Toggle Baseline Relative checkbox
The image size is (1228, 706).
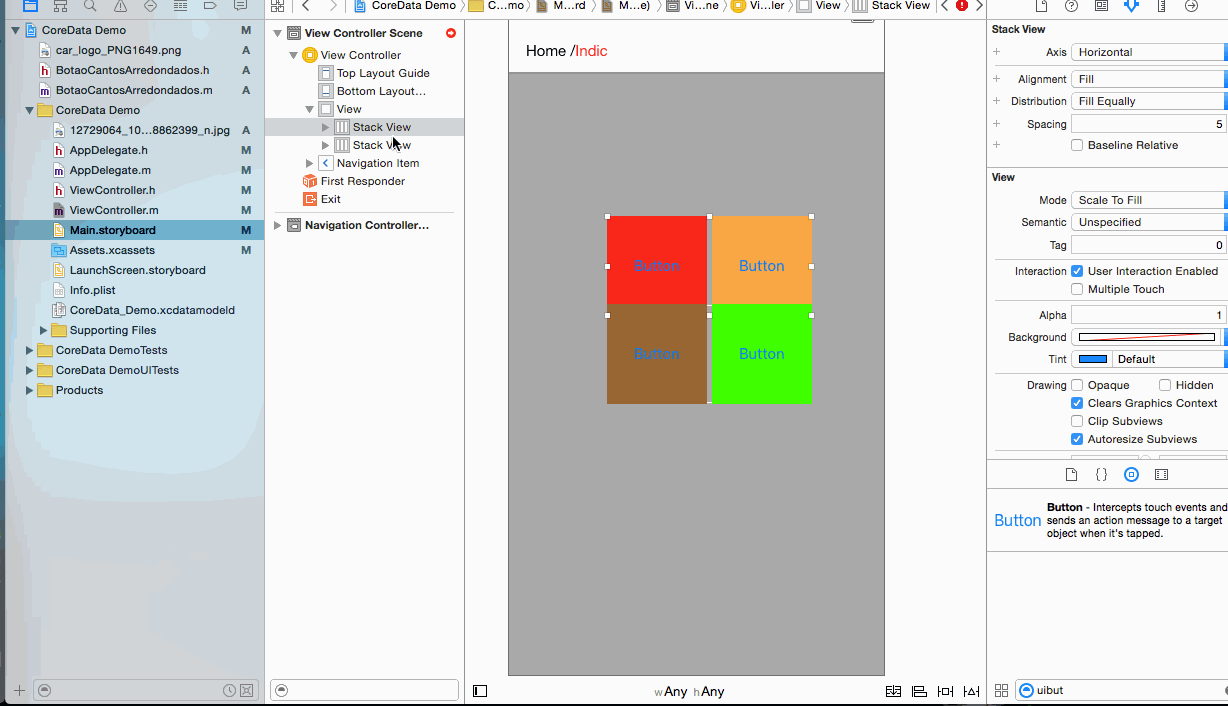coord(1077,145)
